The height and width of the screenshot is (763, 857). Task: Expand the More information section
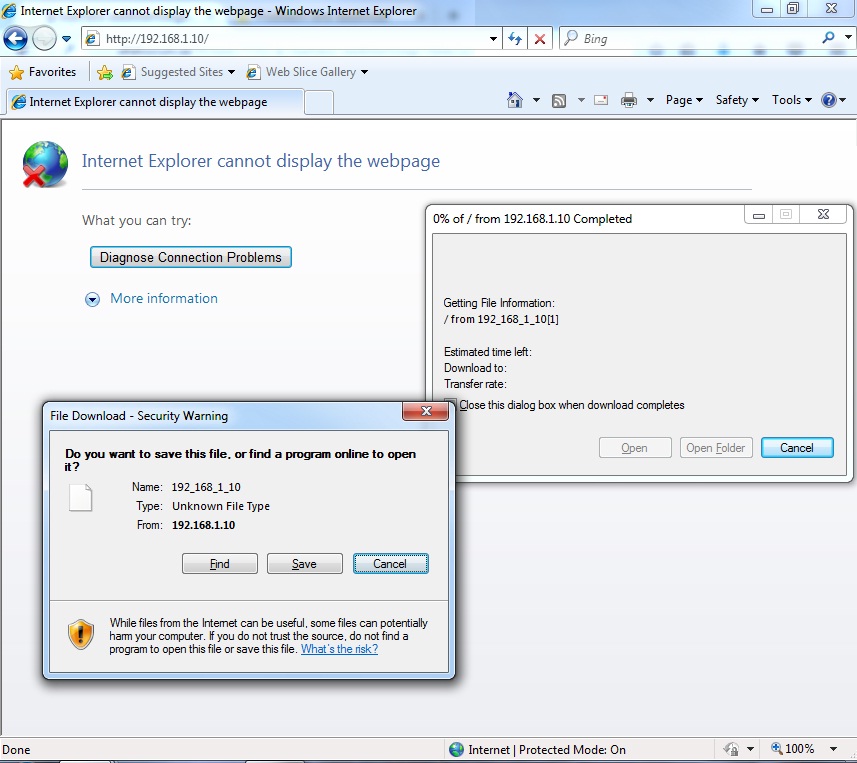pyautogui.click(x=93, y=299)
